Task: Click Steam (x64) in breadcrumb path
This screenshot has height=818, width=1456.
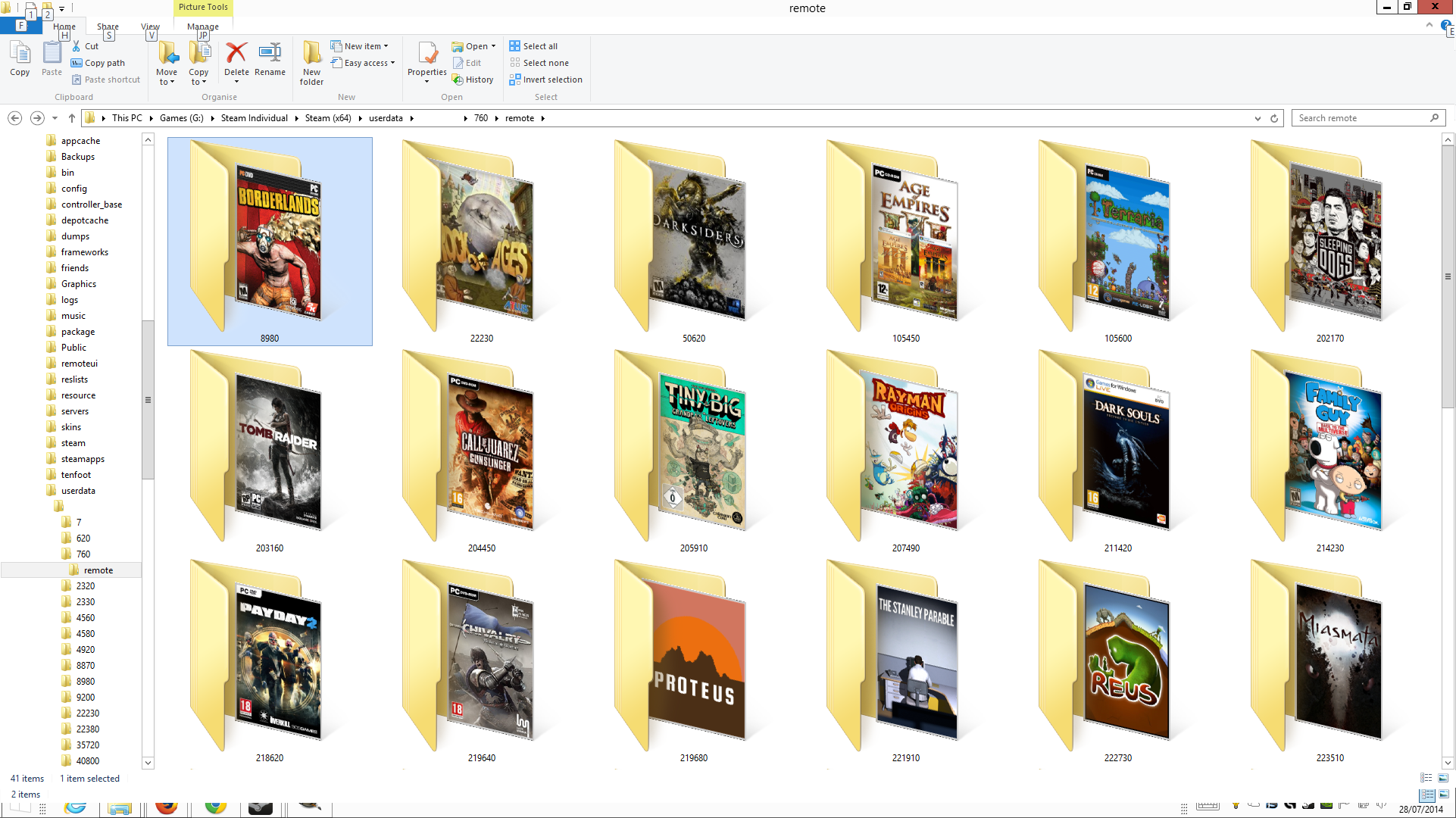Action: [328, 118]
